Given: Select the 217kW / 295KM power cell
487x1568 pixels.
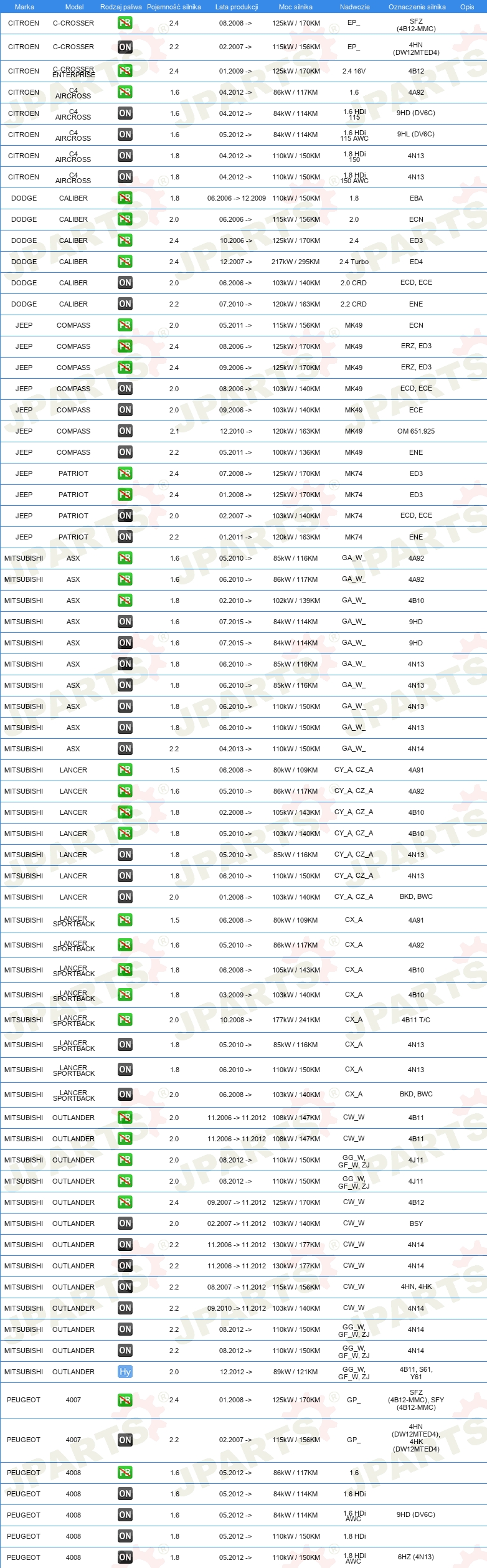Looking at the screenshot, I should [x=296, y=262].
